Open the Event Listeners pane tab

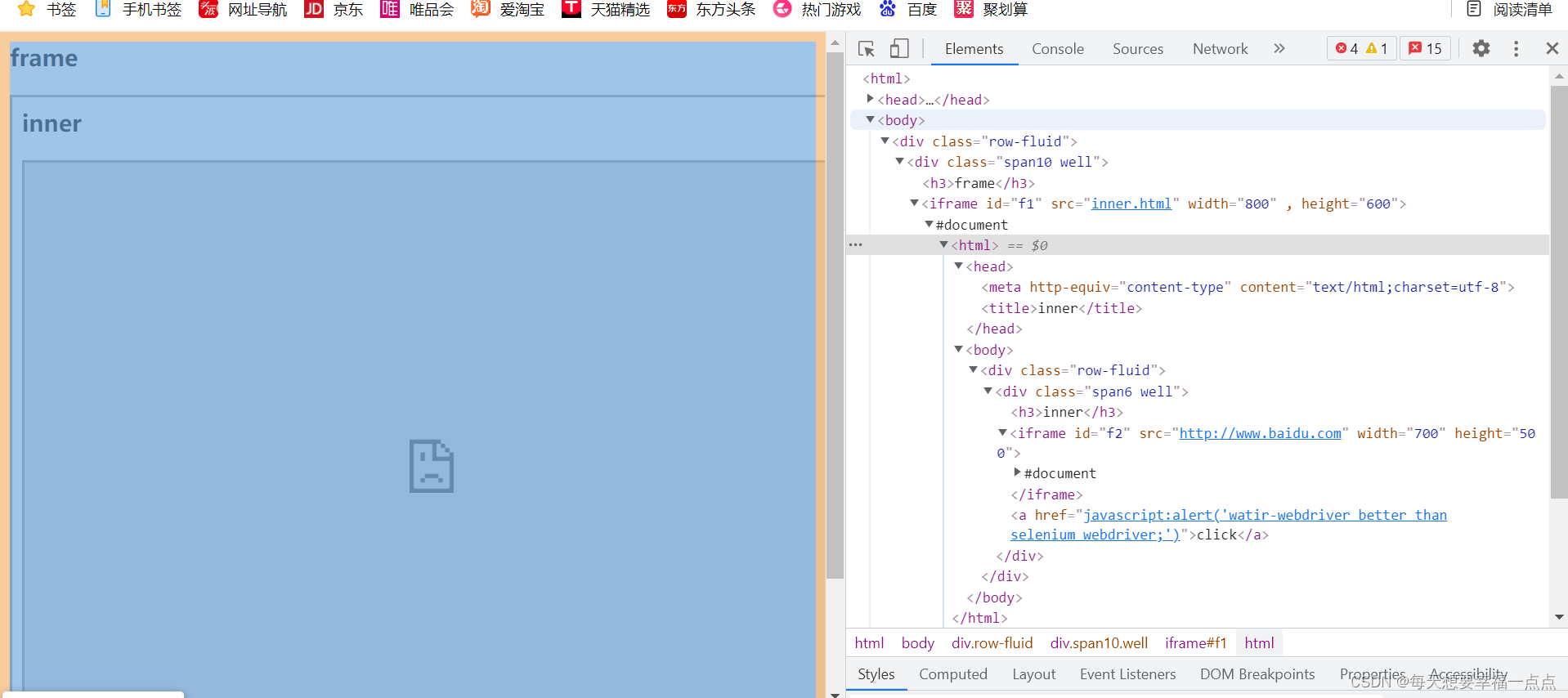coord(1127,674)
